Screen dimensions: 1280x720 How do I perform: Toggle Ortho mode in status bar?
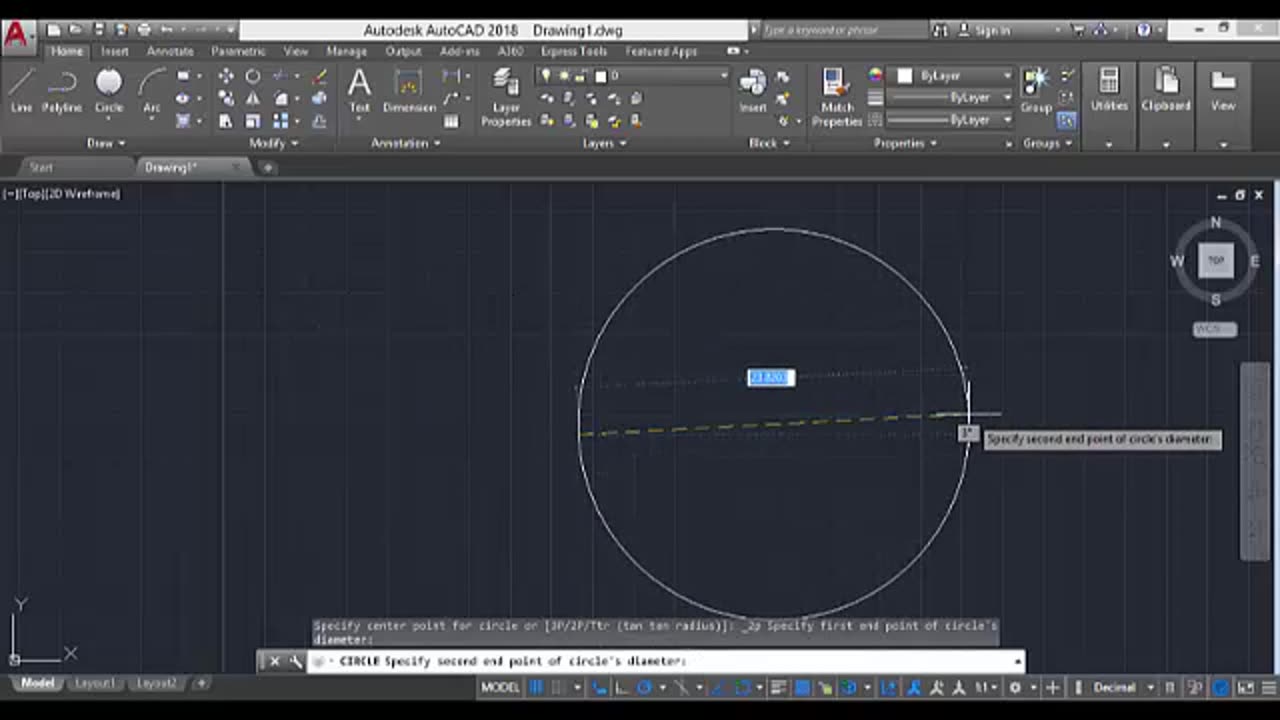coord(622,687)
